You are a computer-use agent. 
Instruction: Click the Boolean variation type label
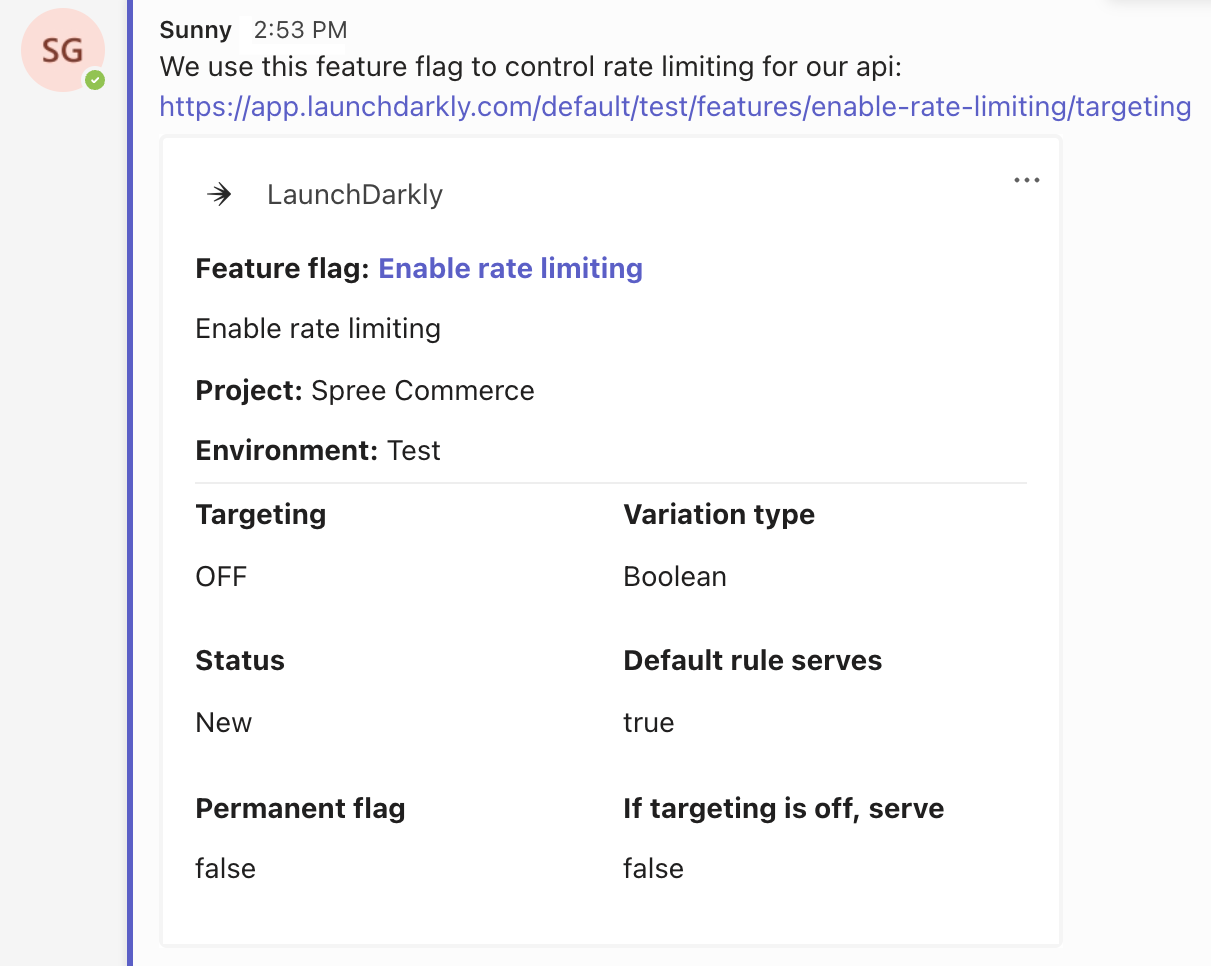(675, 576)
